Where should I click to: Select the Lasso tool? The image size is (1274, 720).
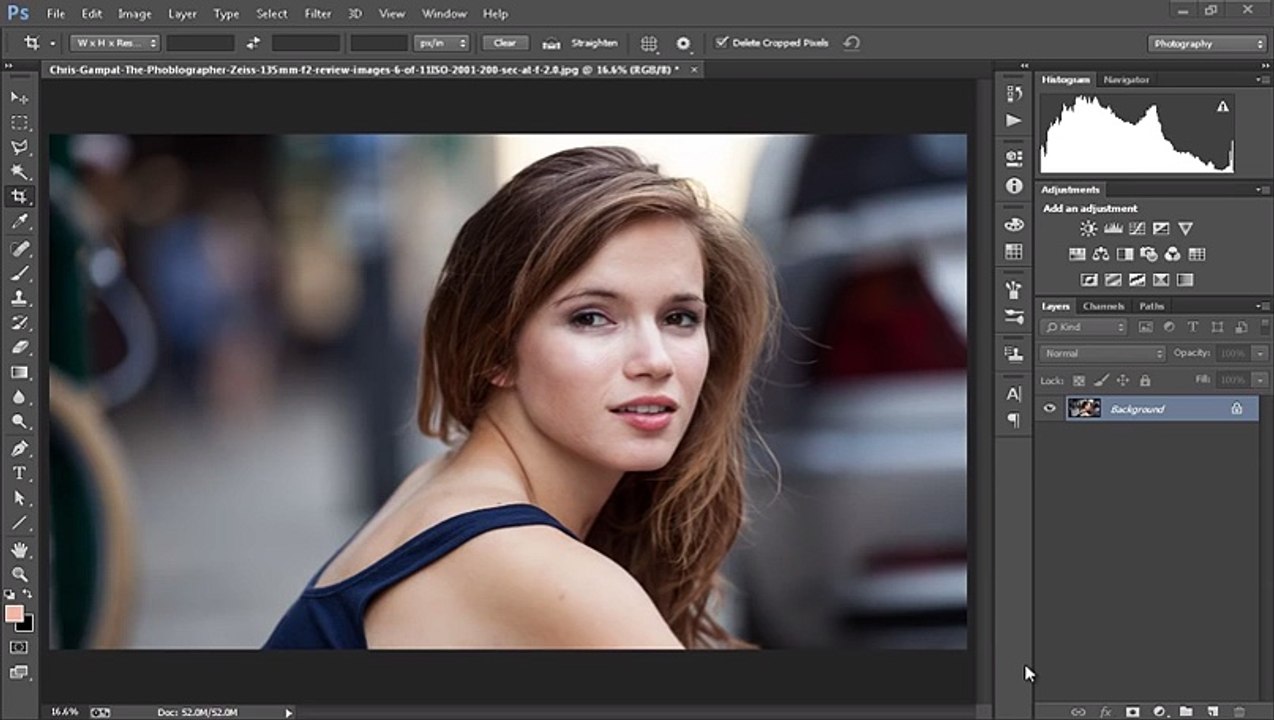pos(19,147)
